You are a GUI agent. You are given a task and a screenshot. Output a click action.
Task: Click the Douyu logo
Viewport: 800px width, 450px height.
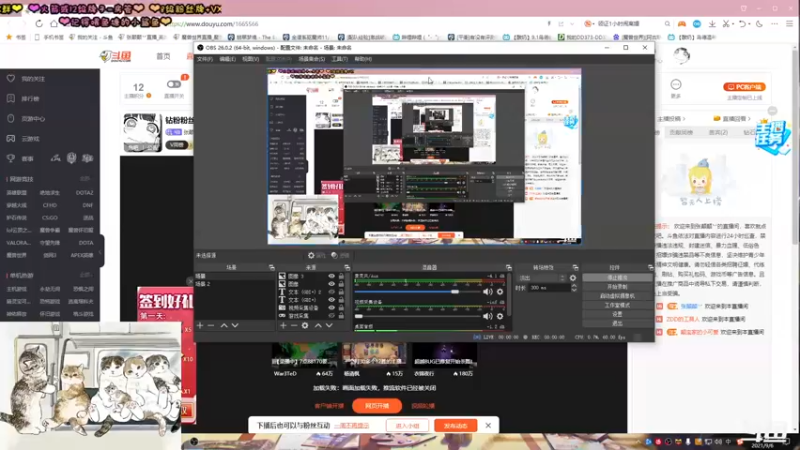pos(116,56)
